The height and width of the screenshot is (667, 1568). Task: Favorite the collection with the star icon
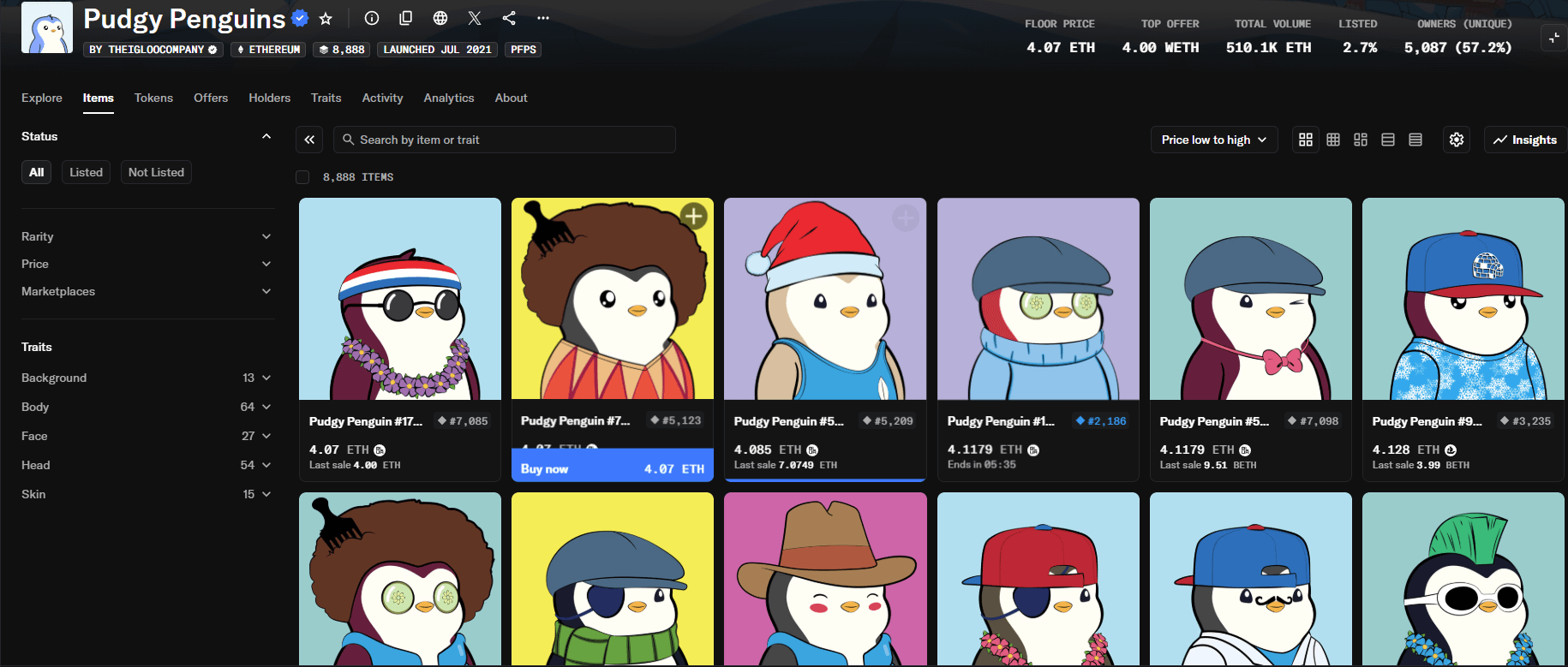tap(326, 18)
